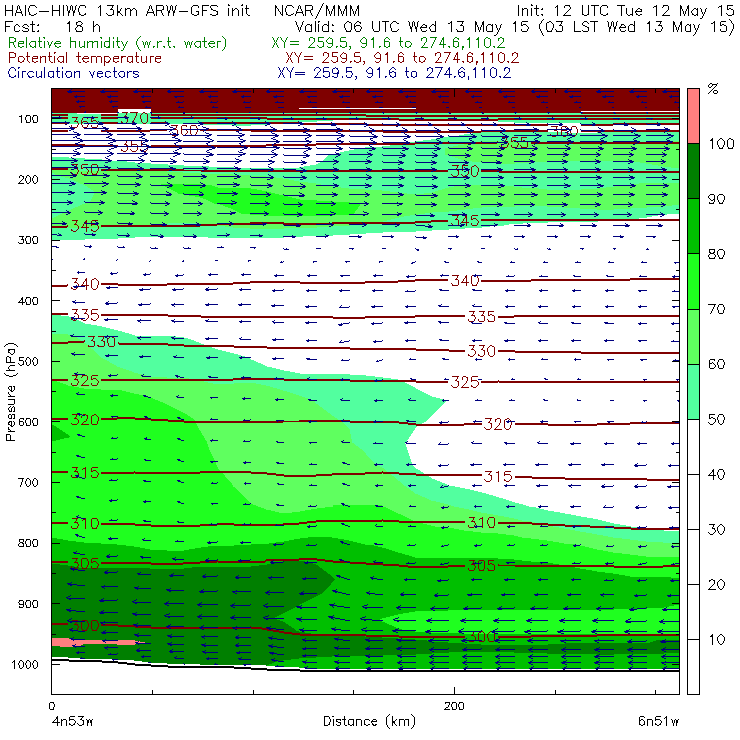
Task: Click the right-hand "340" contour label
Action: pos(465,281)
